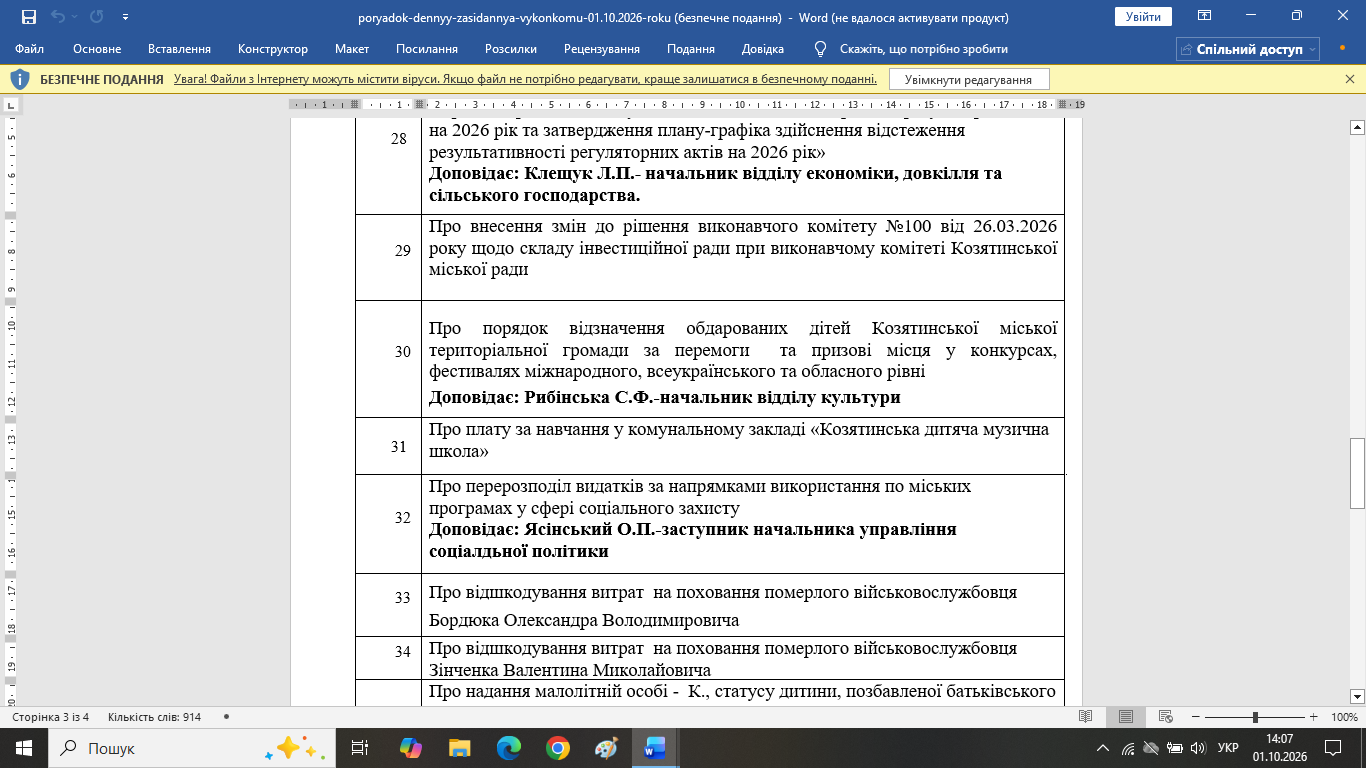Click text Доповідає: Рибінська С.Ф.-начальник відділу культури
Viewport: 1366px width, 768px height.
point(665,397)
